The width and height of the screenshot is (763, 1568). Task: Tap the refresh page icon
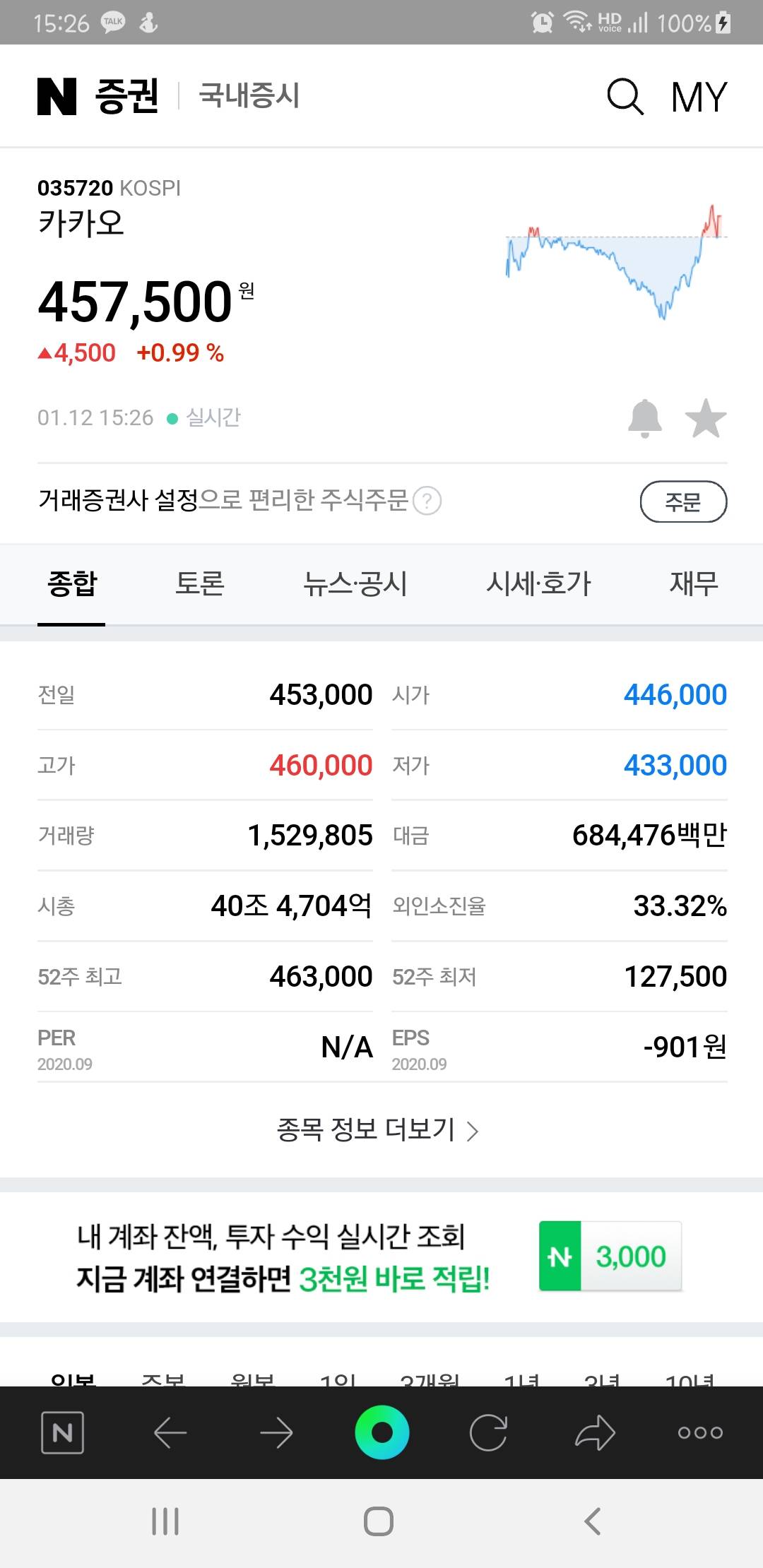488,1432
